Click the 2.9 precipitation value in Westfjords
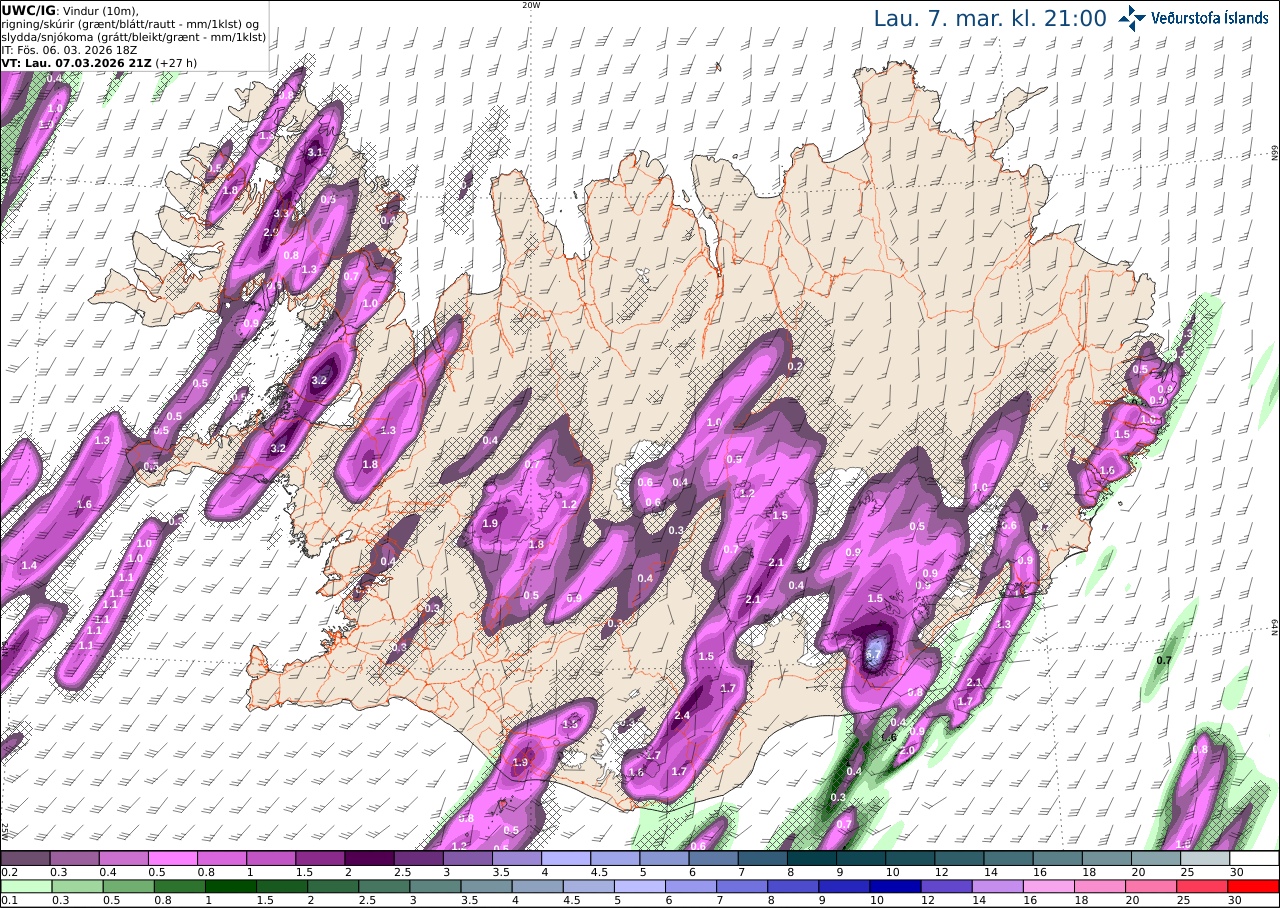The width and height of the screenshot is (1280, 908). point(270,233)
